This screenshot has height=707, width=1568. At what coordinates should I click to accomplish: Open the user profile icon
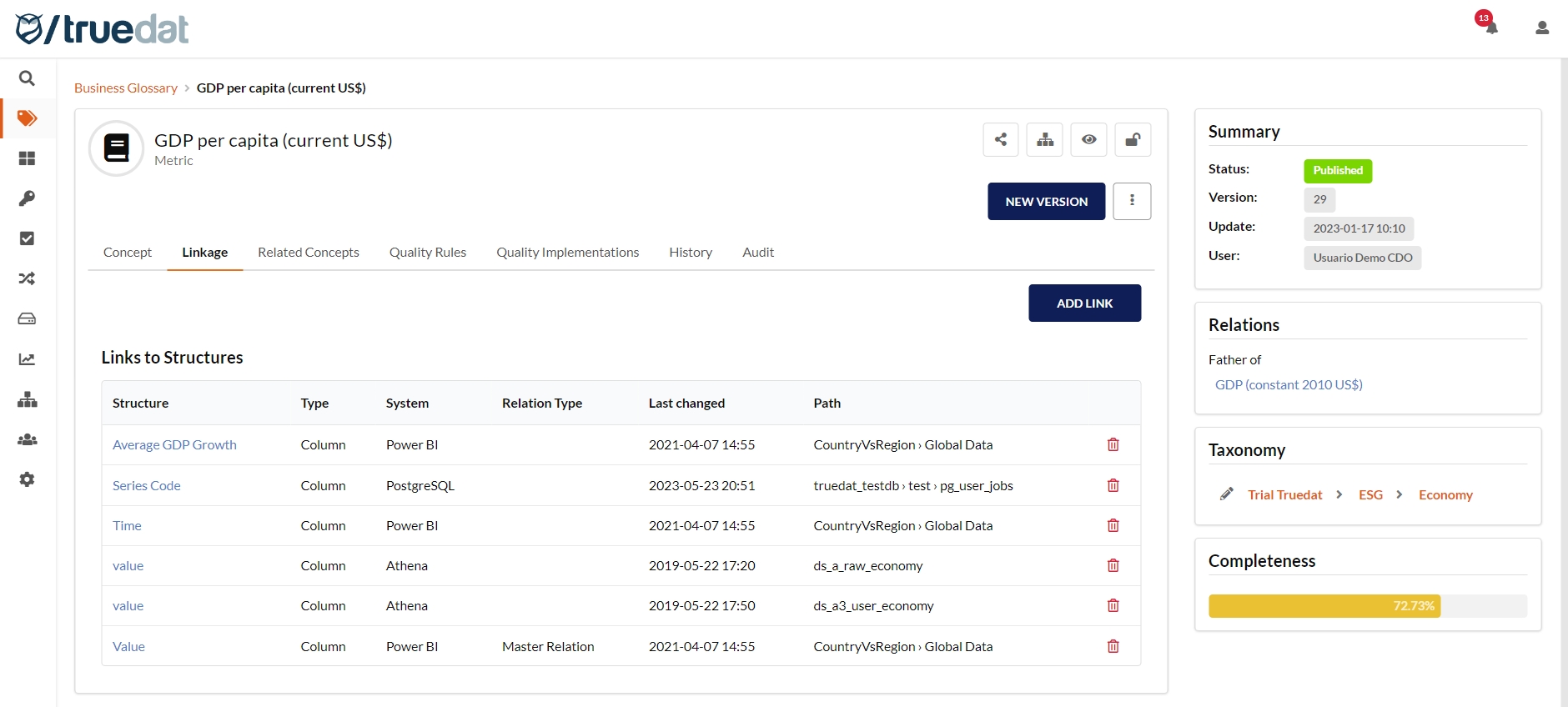pos(1541,28)
